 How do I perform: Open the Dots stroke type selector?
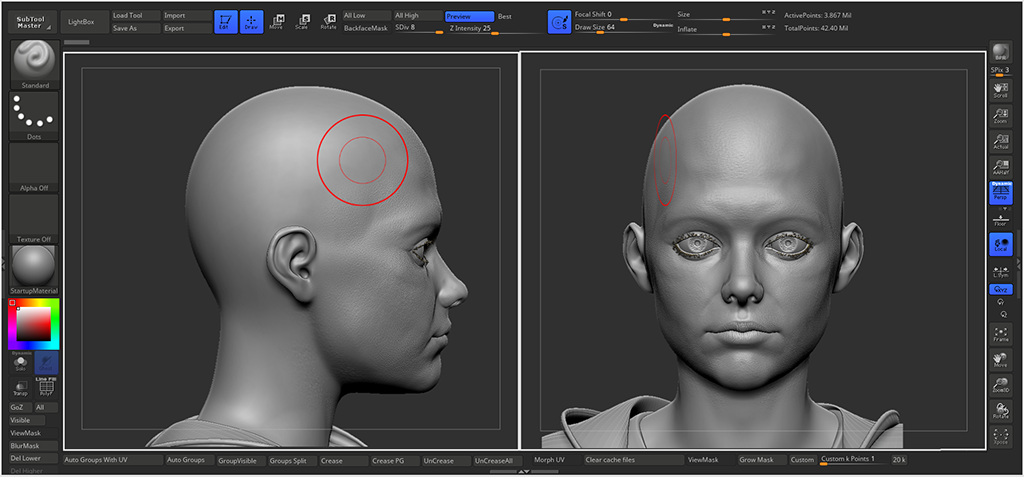click(34, 116)
